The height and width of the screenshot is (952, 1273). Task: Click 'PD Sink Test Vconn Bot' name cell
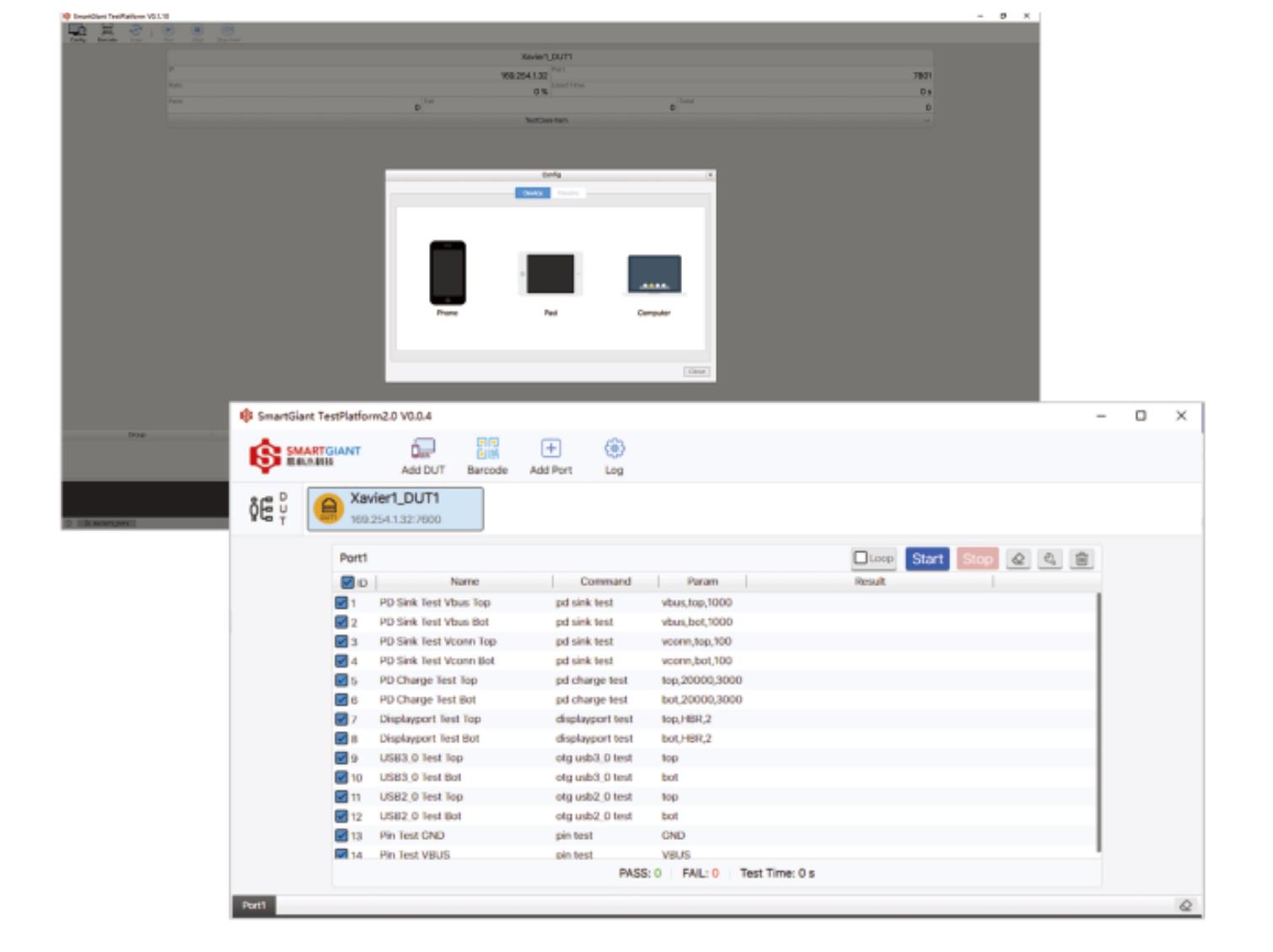pyautogui.click(x=437, y=661)
